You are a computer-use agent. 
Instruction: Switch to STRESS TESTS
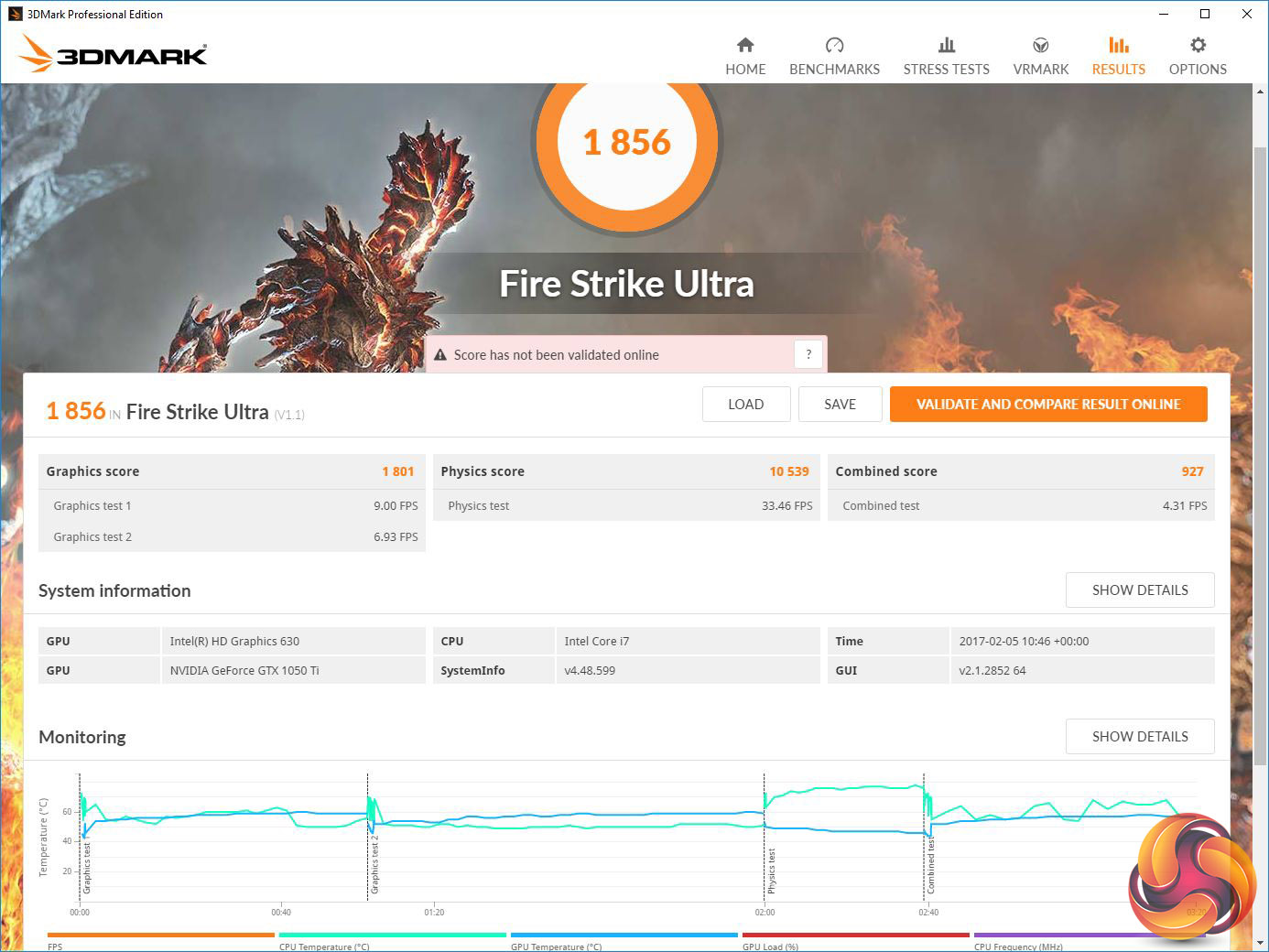946,57
